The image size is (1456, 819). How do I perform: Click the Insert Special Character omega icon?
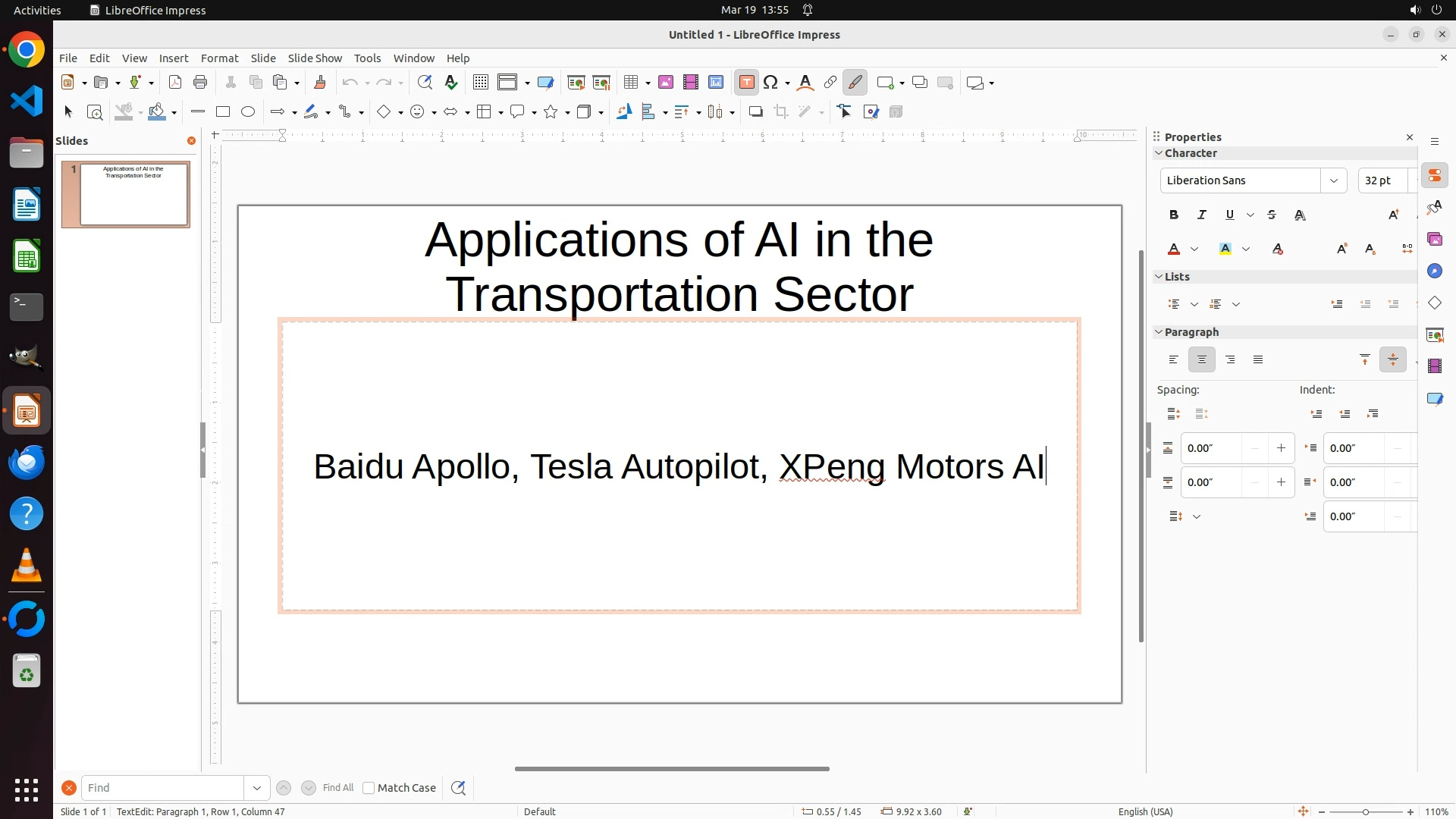click(x=771, y=83)
